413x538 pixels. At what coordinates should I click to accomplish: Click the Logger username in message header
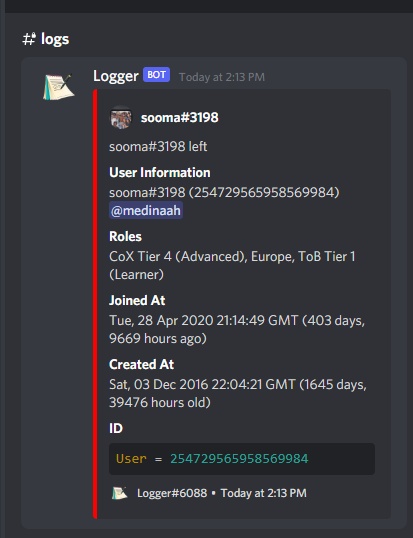[116, 76]
